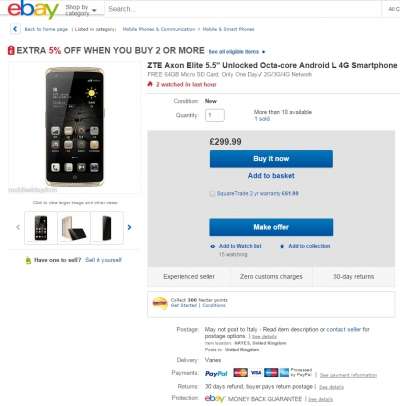The image size is (400, 406).
Task: Click the eBay logo
Action: 33,9
